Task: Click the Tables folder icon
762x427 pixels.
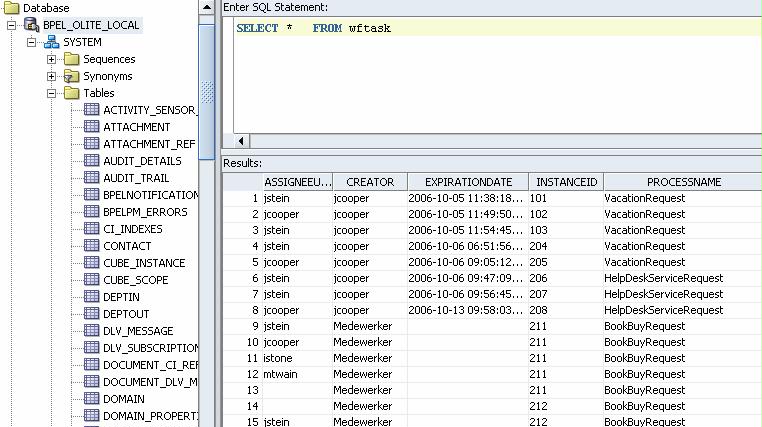Action: click(x=71, y=93)
